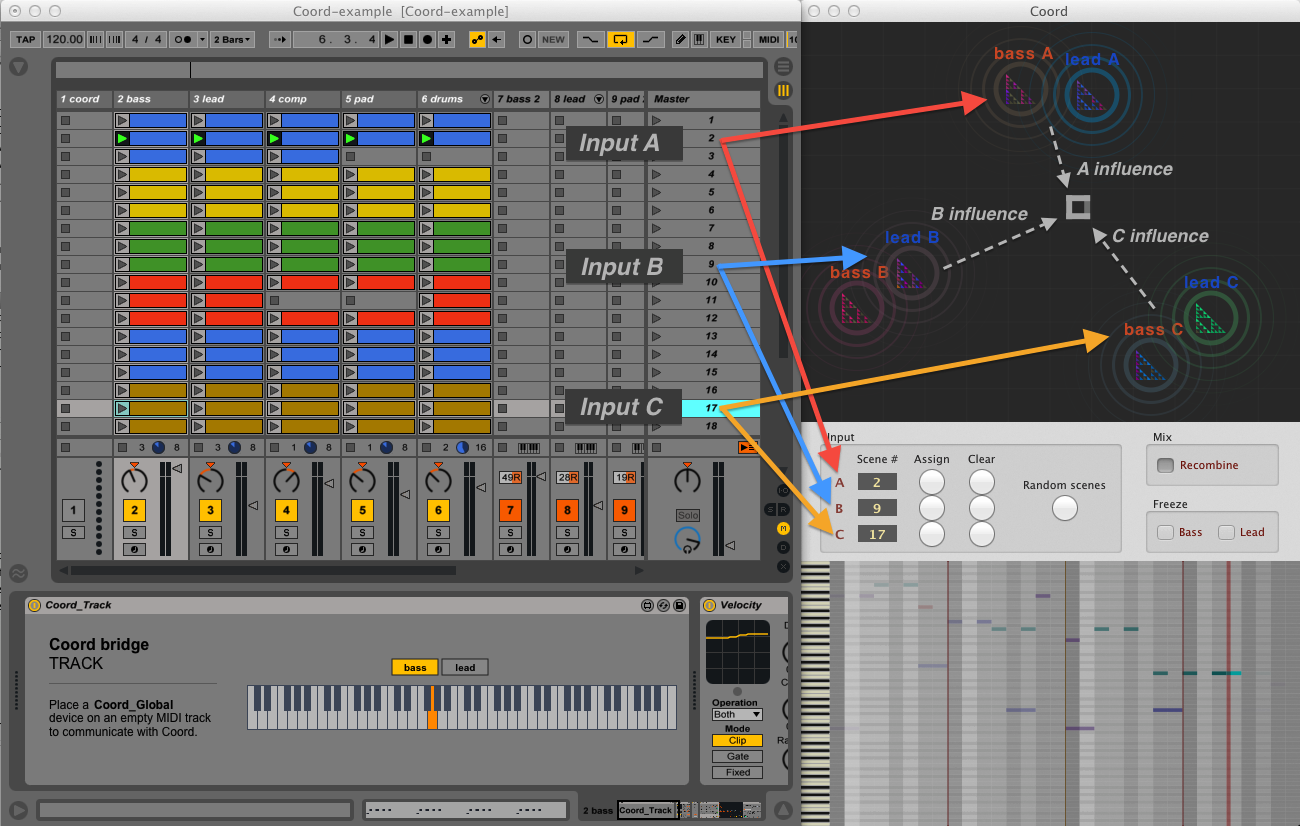Show the browser with the triangle icon
Viewport: 1300px width, 826px height.
coord(18,67)
